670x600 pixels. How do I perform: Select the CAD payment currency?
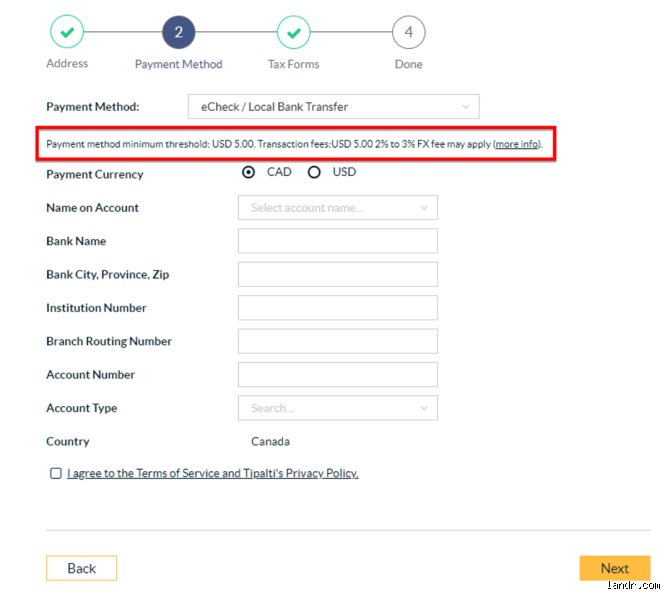(x=248, y=172)
